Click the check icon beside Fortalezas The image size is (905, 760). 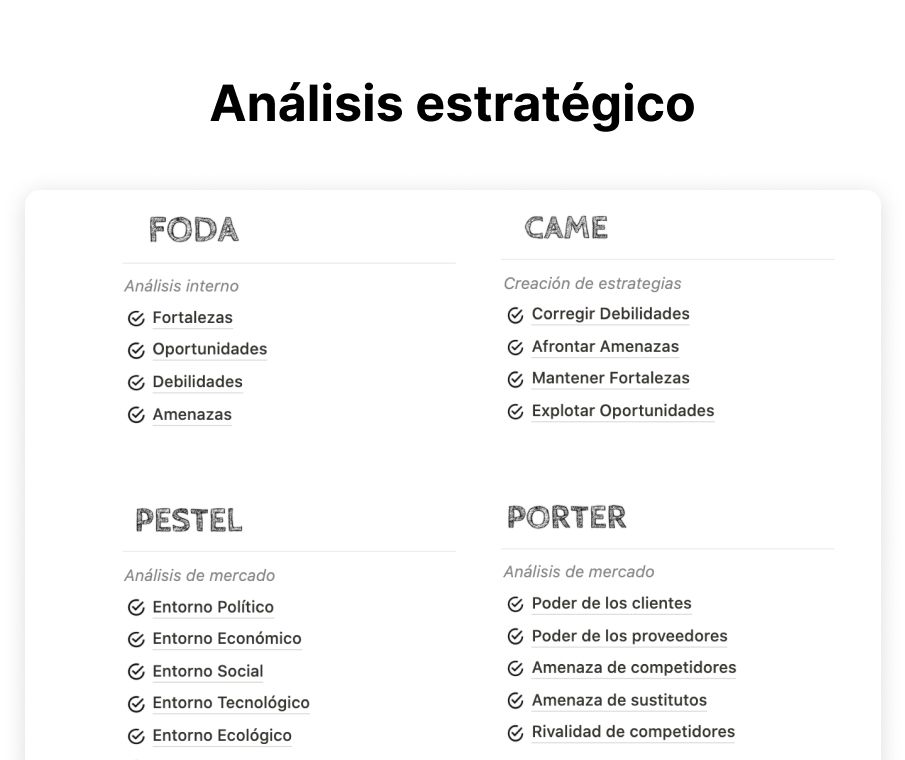136,319
